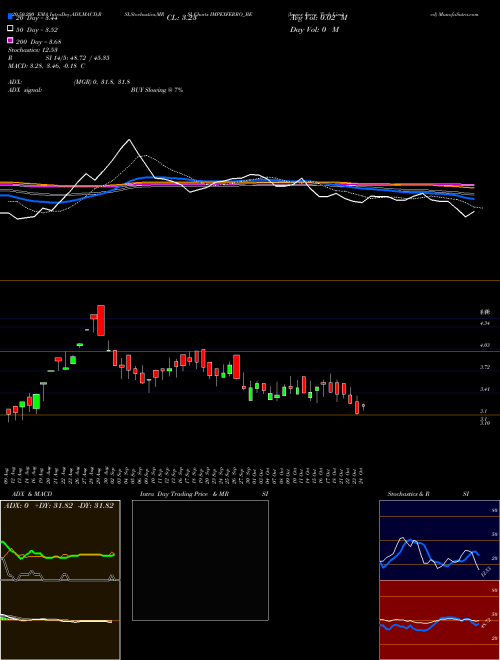500x660 pixels.
Task: Open the blue Stochastics mini chart
Action: pyautogui.click(x=439, y=540)
